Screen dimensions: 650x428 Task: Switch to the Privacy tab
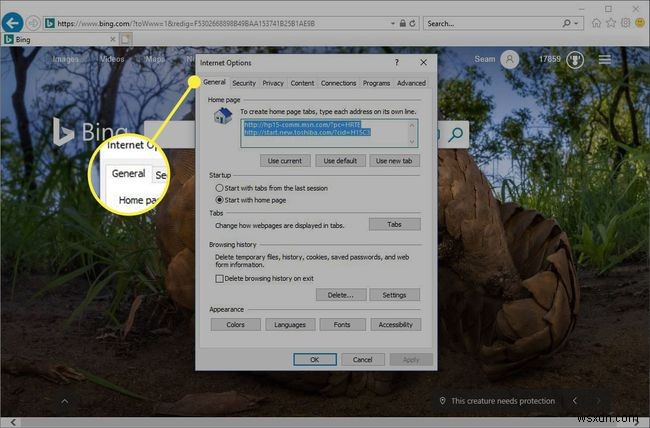point(273,83)
